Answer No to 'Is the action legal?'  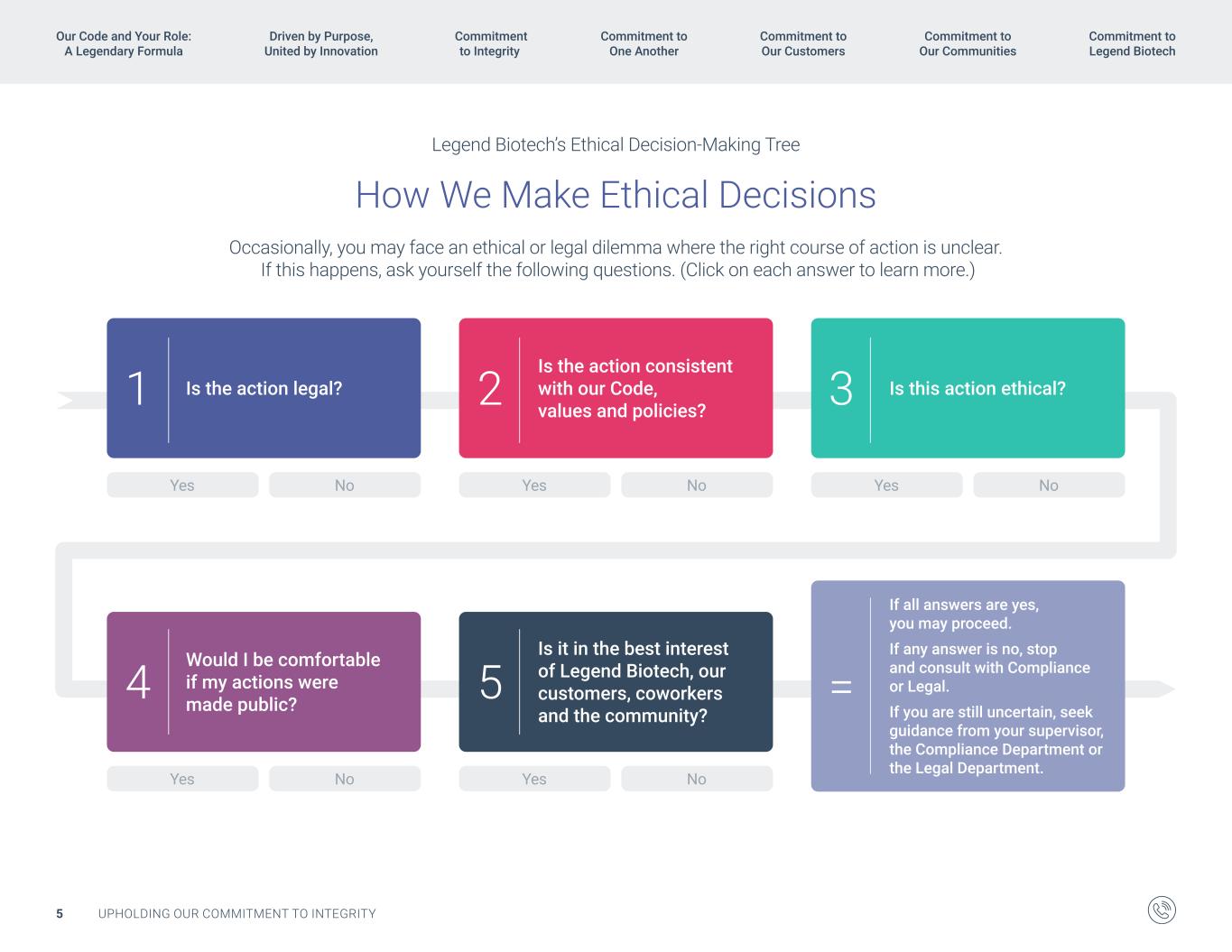point(345,485)
